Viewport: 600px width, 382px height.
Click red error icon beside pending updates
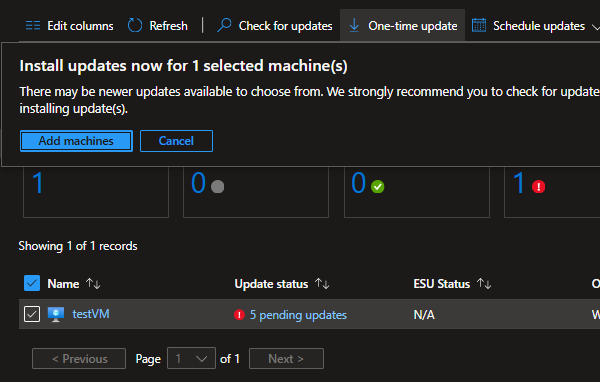pos(239,315)
